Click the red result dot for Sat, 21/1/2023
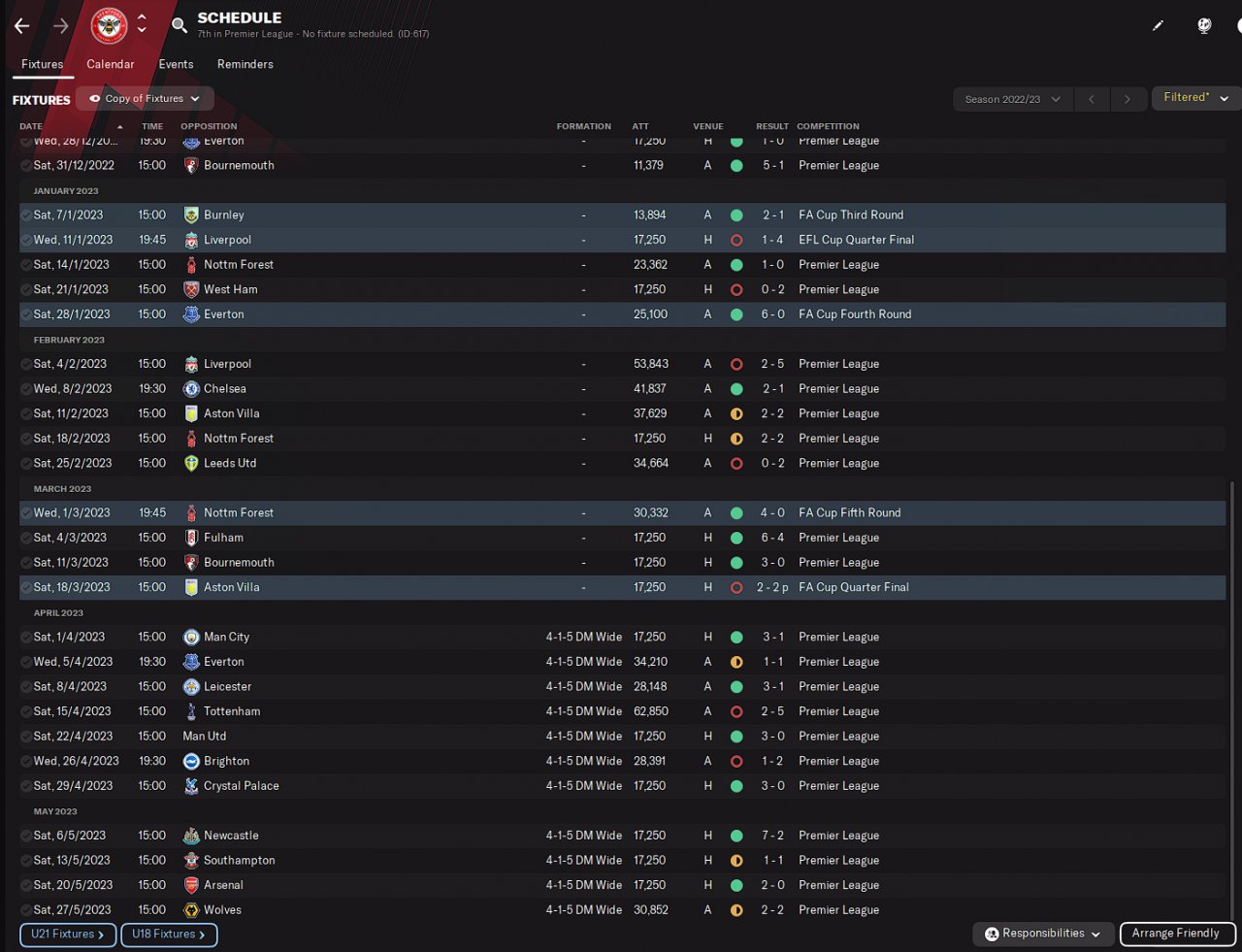The image size is (1242, 952). (x=736, y=290)
